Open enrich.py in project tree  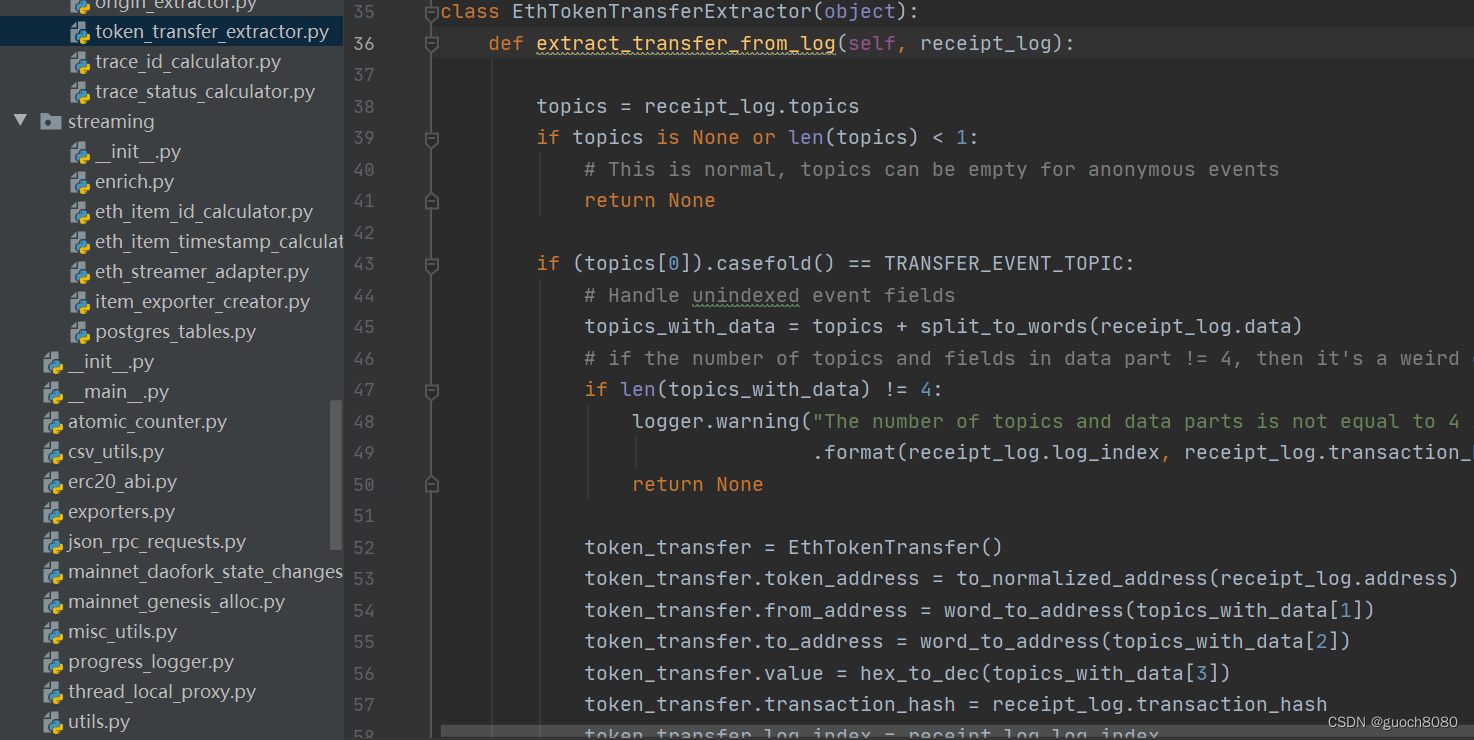click(135, 182)
